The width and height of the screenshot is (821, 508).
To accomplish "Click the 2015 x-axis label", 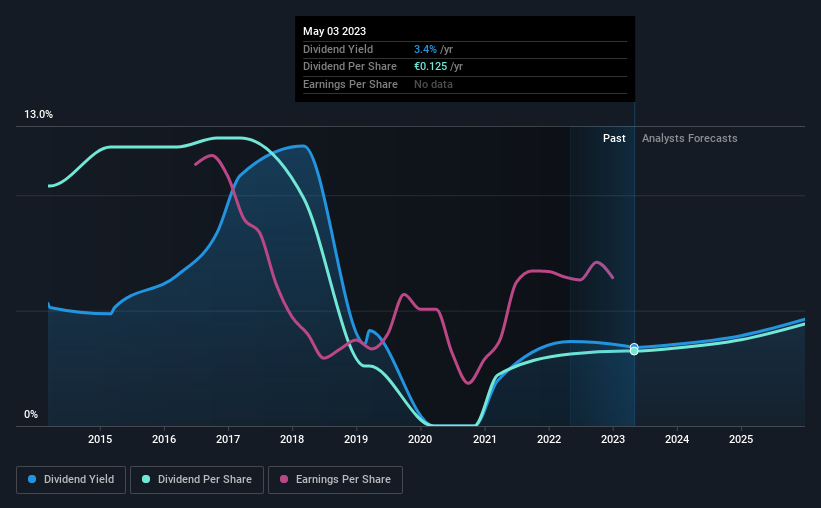I will click(100, 439).
